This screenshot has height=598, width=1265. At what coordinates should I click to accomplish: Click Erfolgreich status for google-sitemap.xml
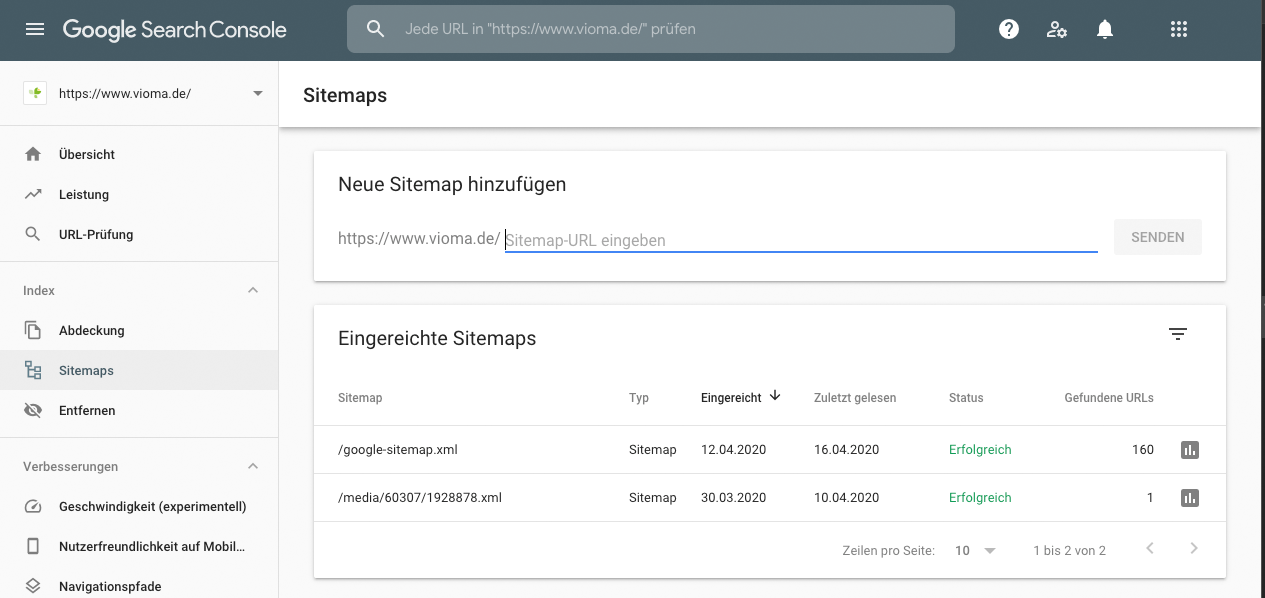(980, 450)
